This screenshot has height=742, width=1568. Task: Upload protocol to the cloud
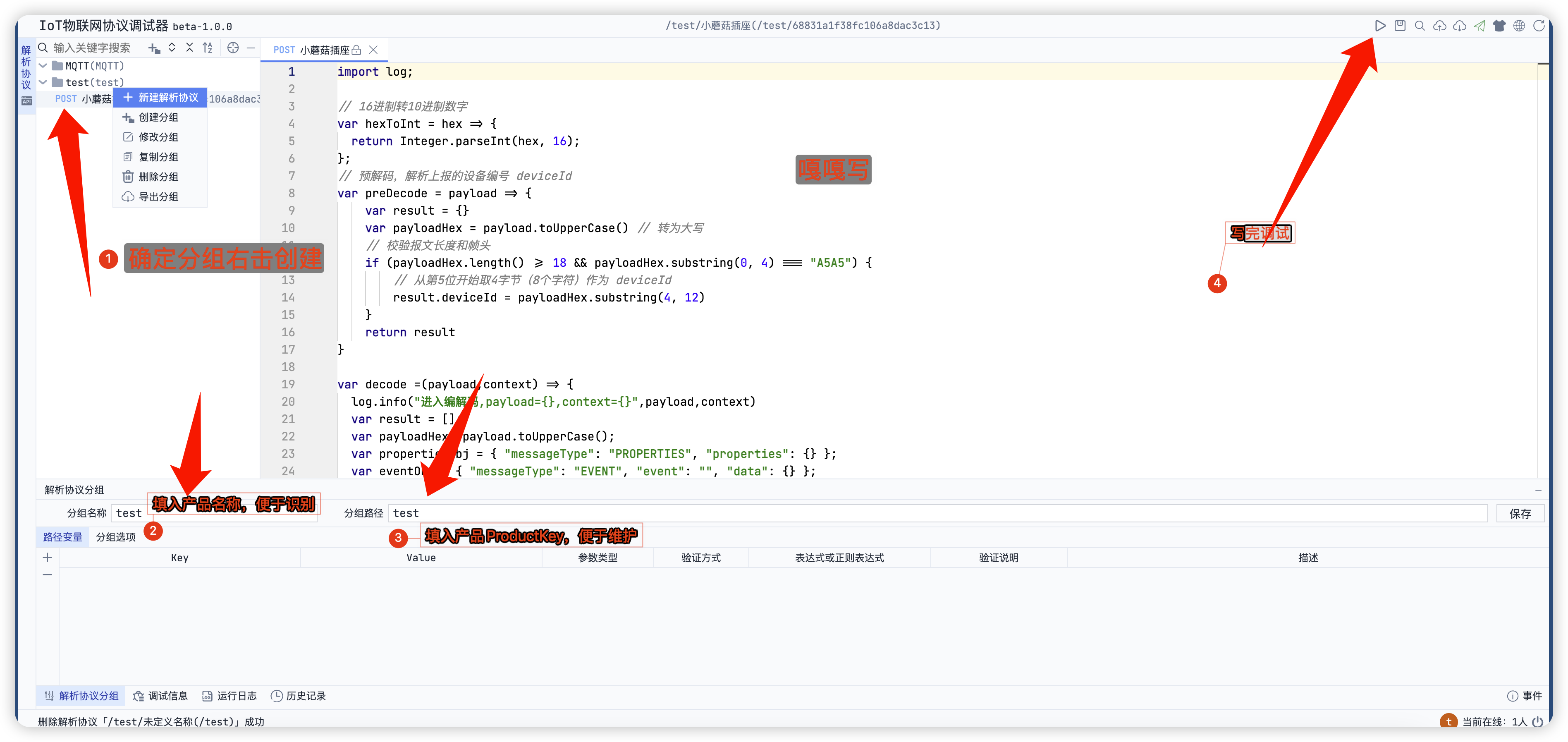(x=1440, y=26)
